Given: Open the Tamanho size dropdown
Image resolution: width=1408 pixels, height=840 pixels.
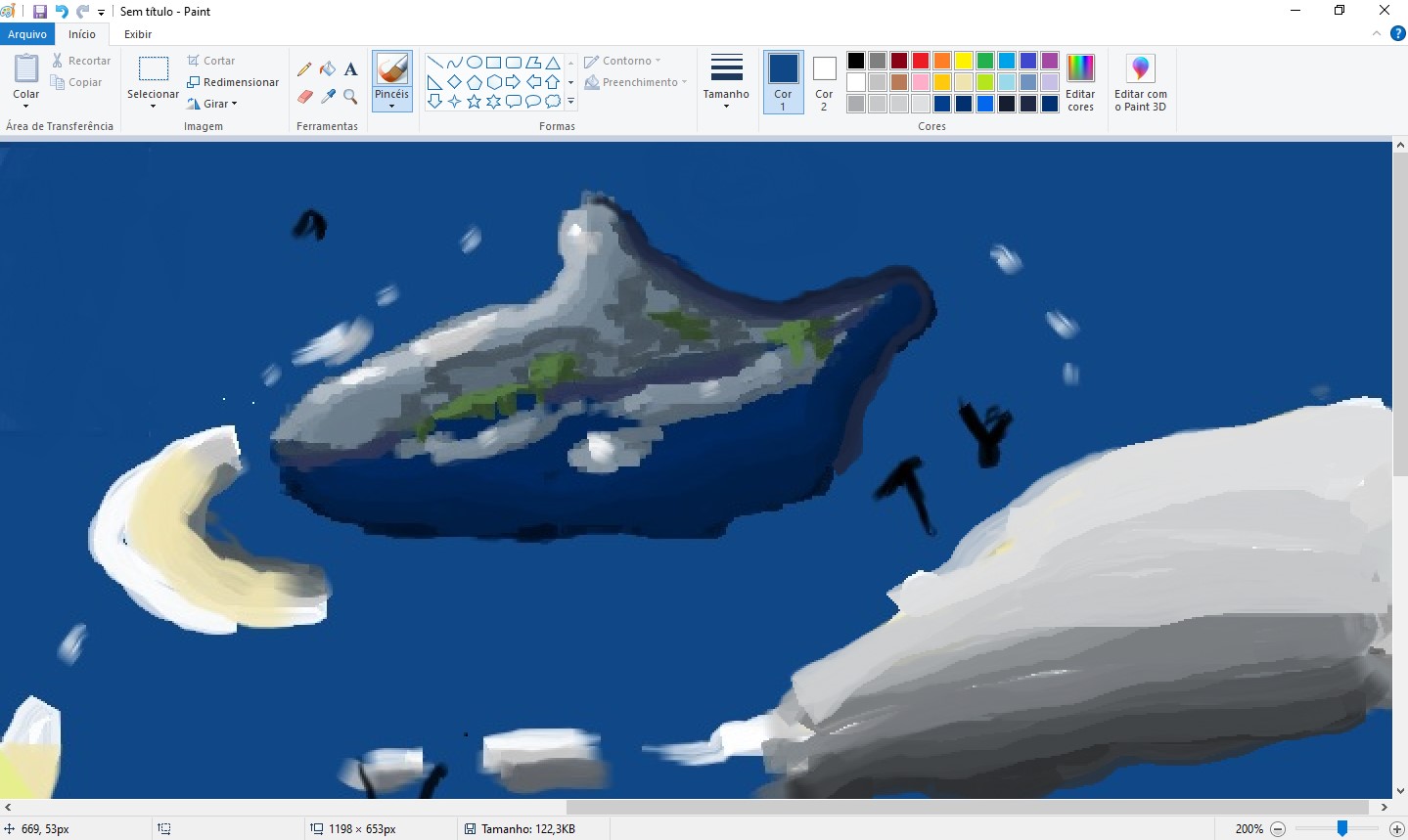Looking at the screenshot, I should (726, 82).
